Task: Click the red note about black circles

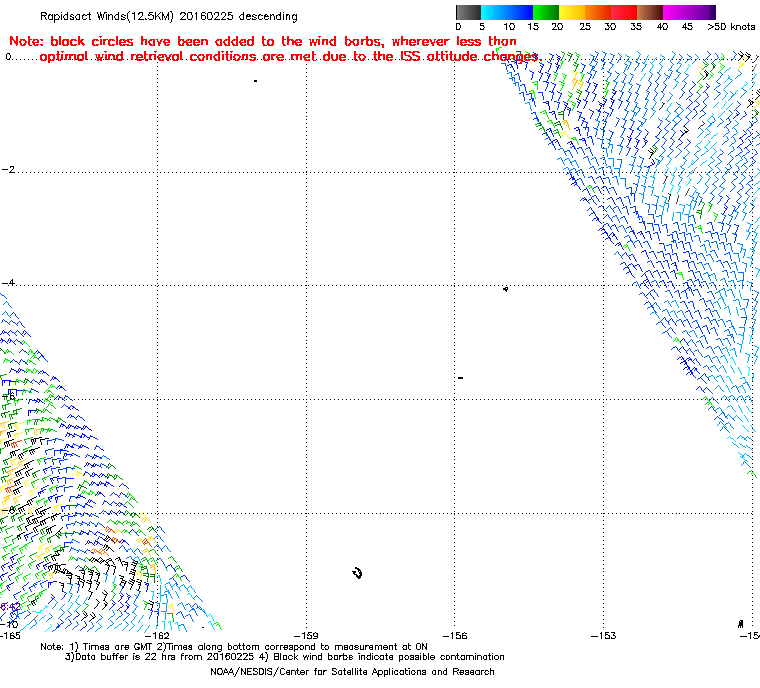Action: pyautogui.click(x=275, y=49)
